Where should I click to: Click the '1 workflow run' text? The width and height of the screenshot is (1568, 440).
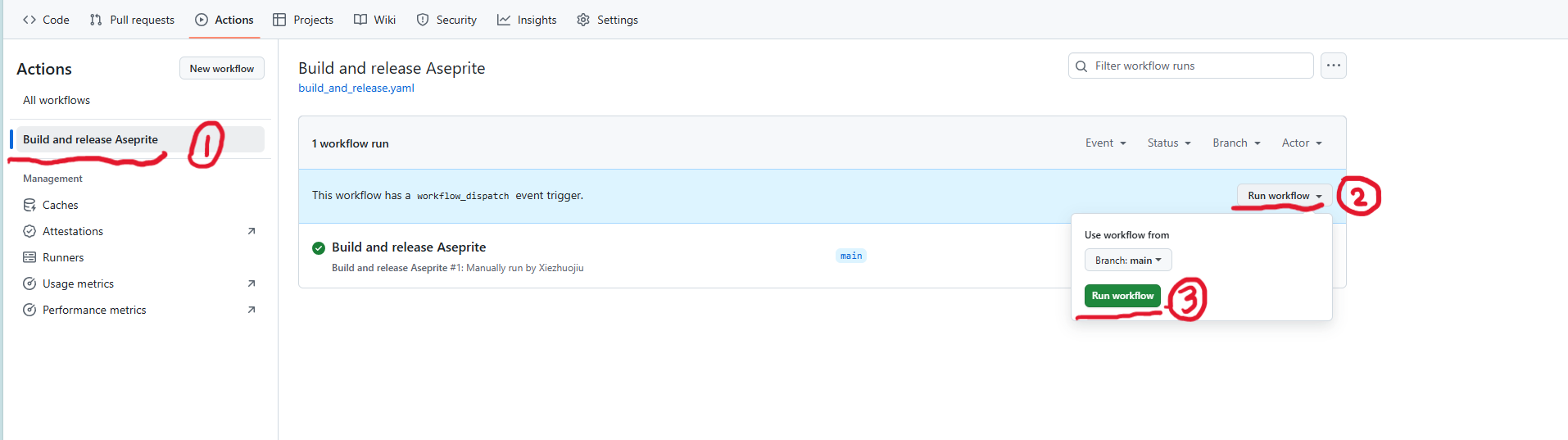coord(351,143)
